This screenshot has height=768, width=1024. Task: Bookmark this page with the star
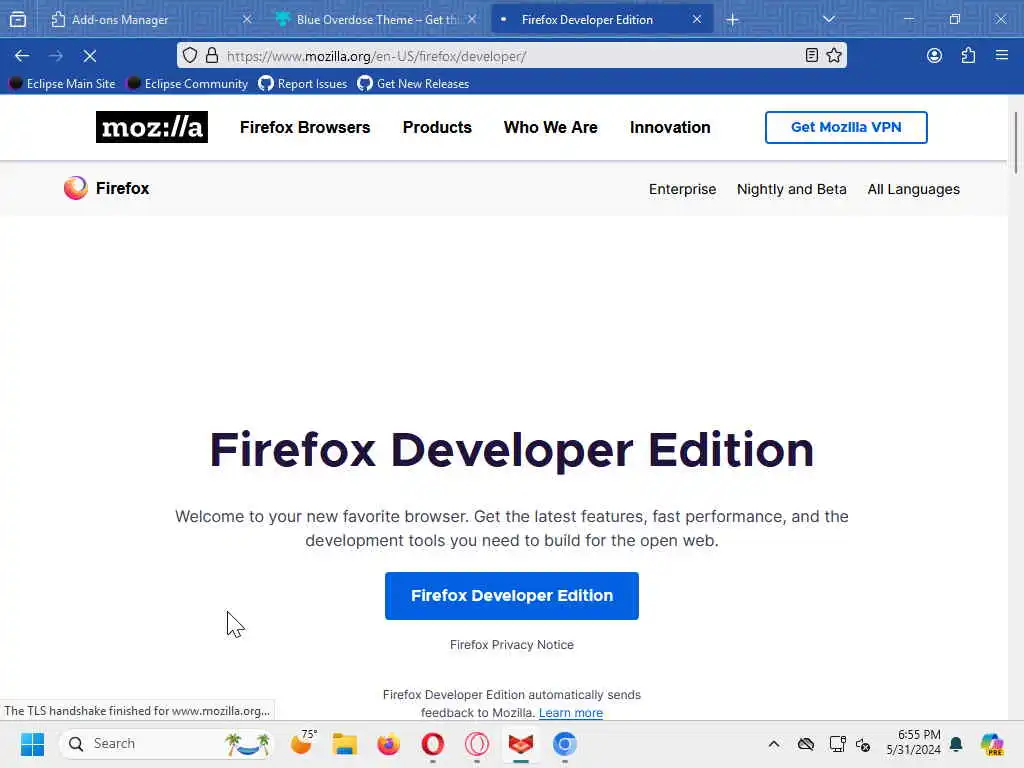834,56
